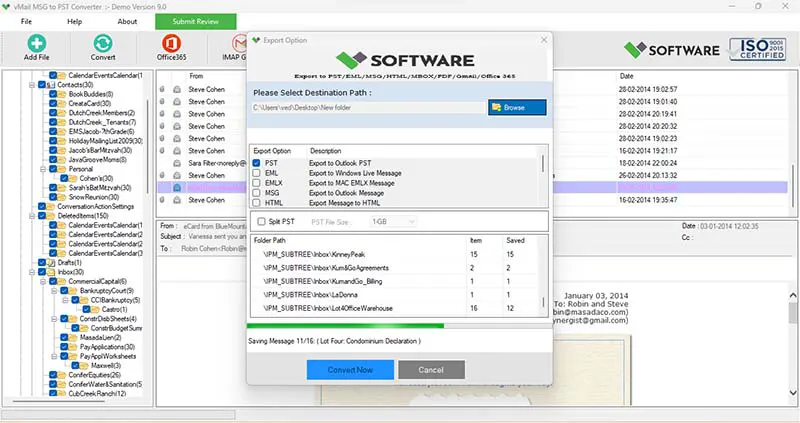The height and width of the screenshot is (423, 800).
Task: Click the green export progress bar
Action: pyautogui.click(x=345, y=326)
